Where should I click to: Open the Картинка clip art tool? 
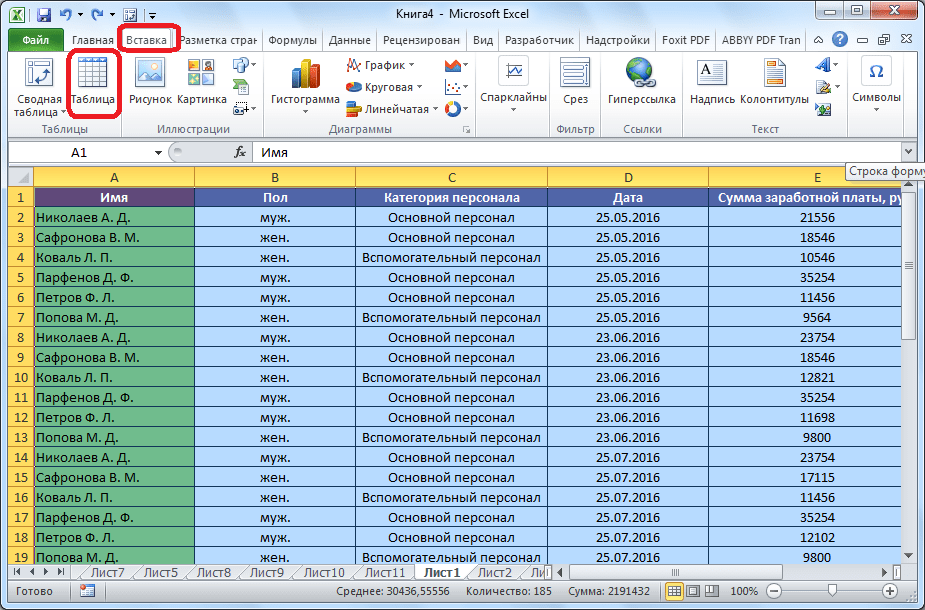201,81
